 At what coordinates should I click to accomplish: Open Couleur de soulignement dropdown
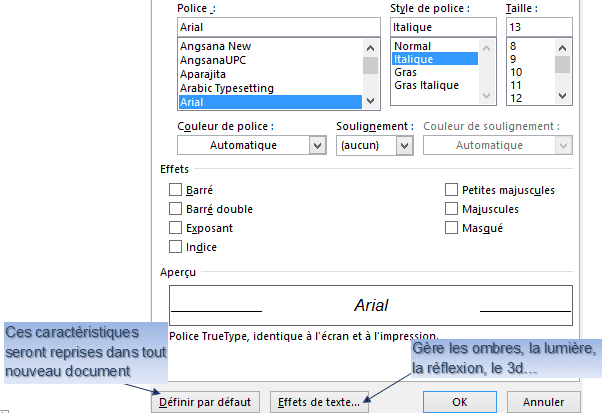point(498,145)
